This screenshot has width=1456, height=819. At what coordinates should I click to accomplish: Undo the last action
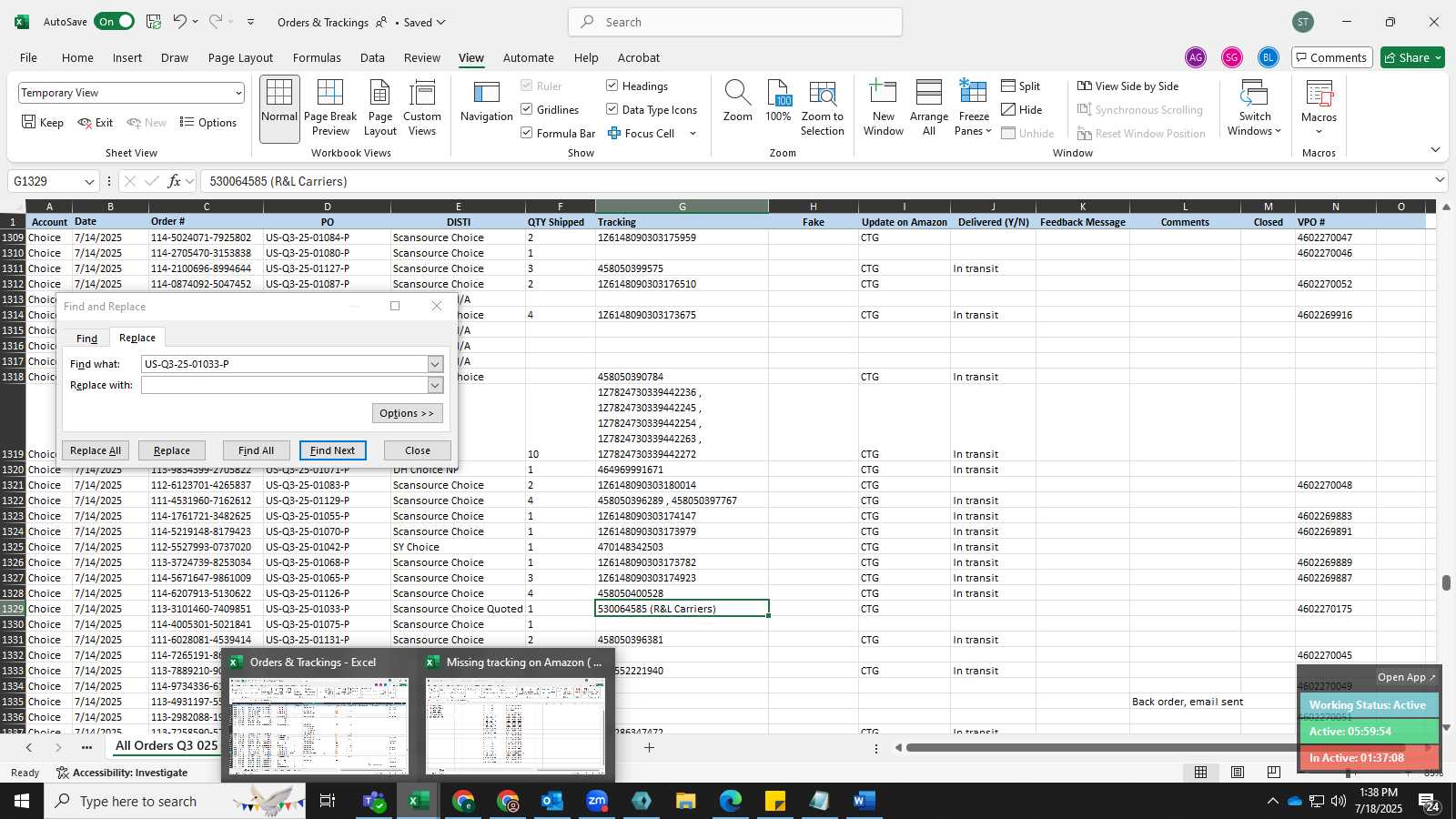(x=180, y=22)
